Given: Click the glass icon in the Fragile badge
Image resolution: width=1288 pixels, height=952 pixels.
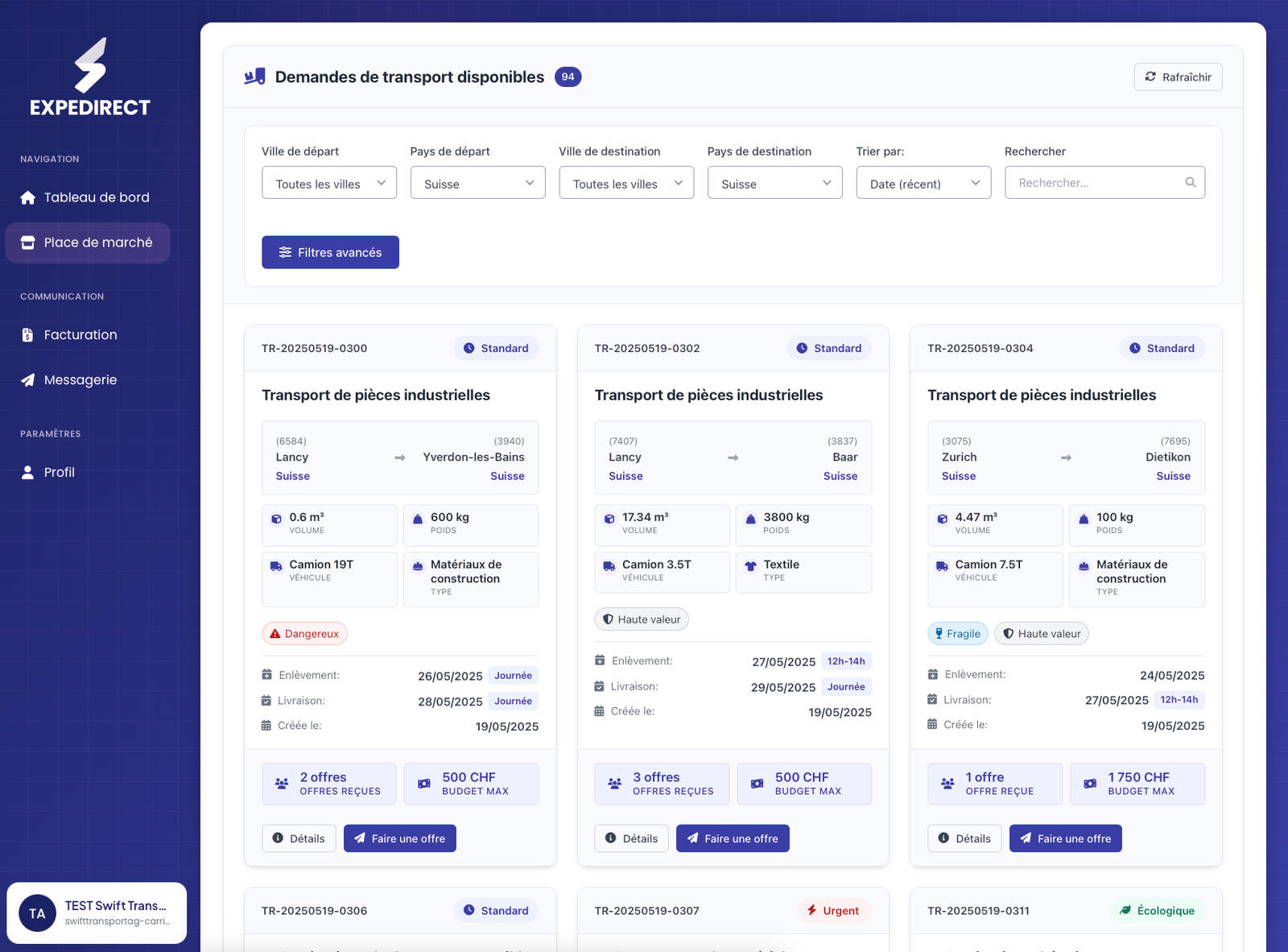Looking at the screenshot, I should coord(939,634).
